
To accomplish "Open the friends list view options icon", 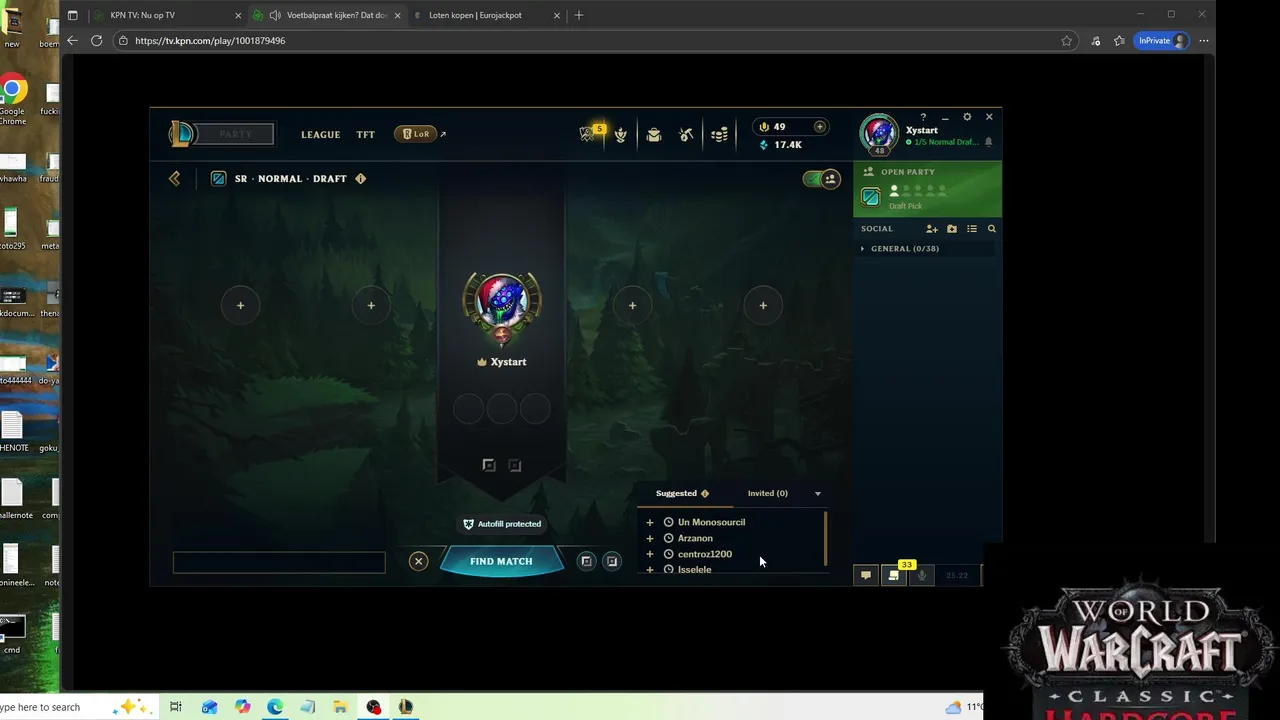I will (972, 229).
